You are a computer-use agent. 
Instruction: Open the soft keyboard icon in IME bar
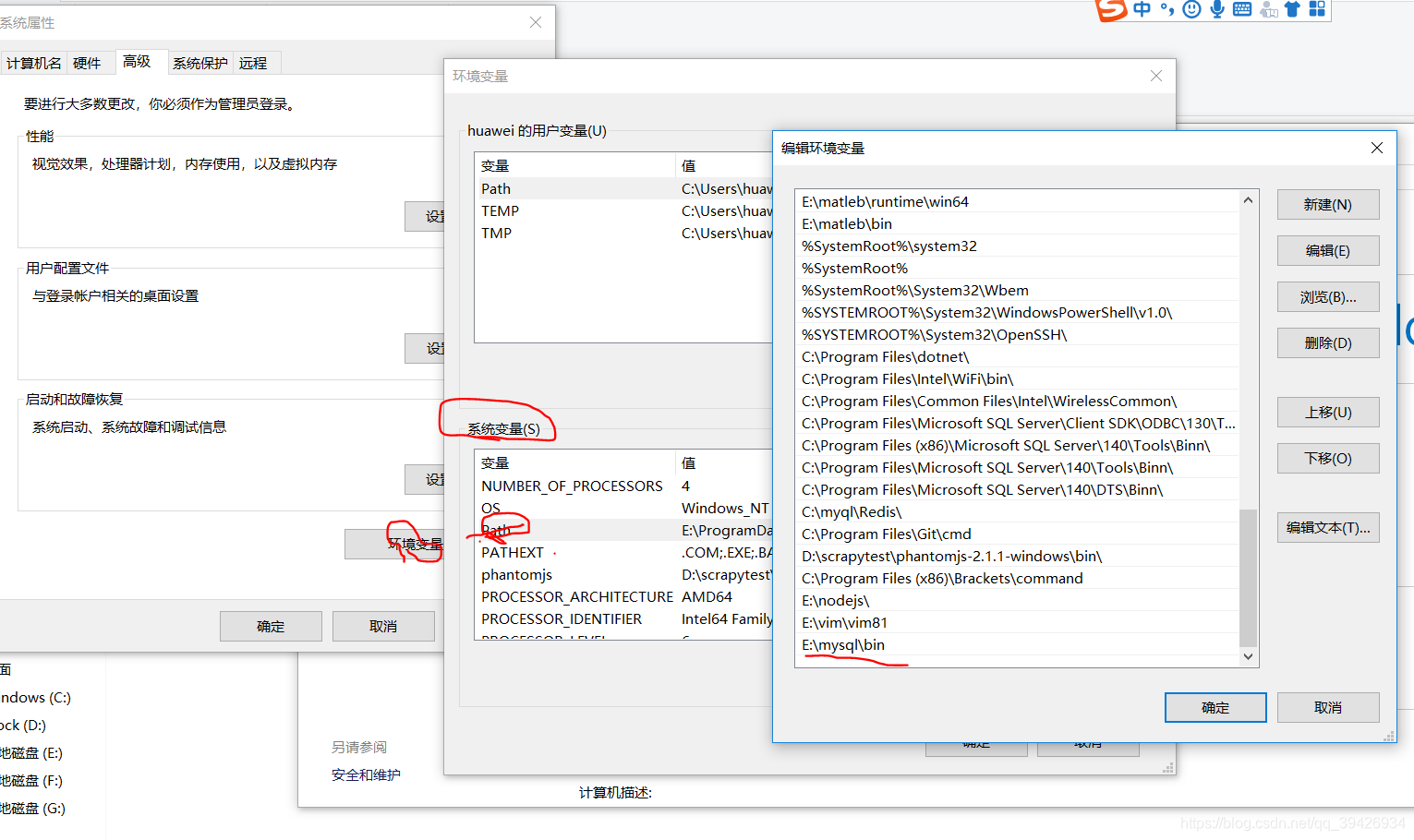[1242, 9]
